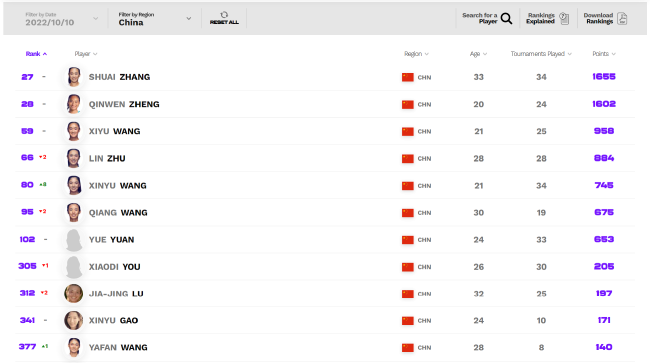The image size is (650, 363).
Task: Click the Download Rankings file icon
Action: [x=622, y=18]
